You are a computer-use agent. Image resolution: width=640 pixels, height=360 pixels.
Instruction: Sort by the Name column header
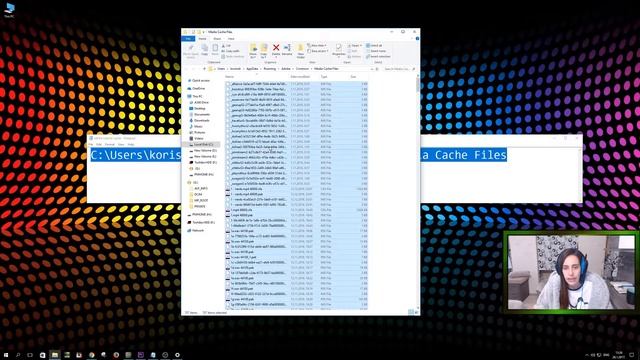[229, 77]
